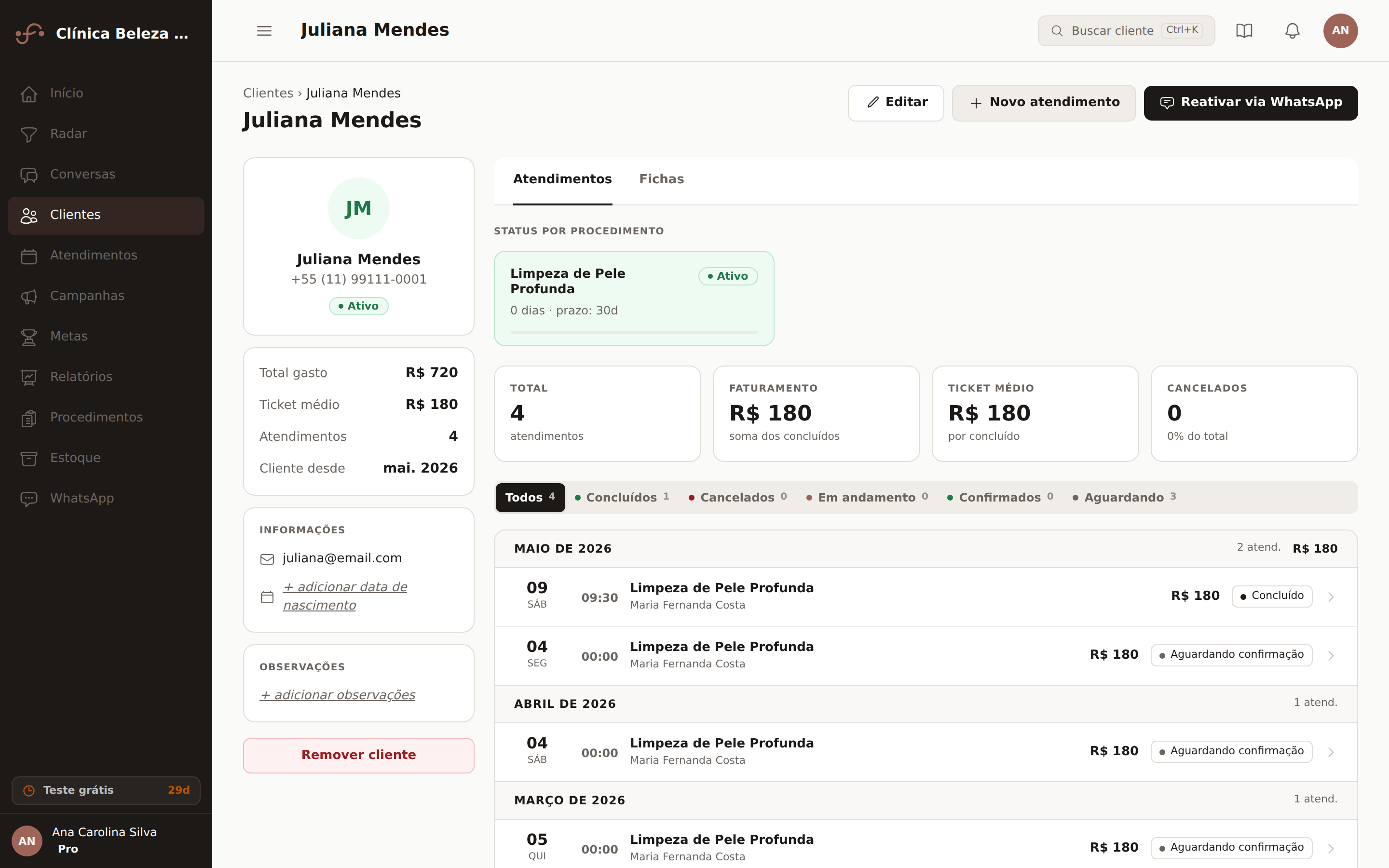Click Ana Carolina Silva profile name
This screenshot has height=868, width=1389.
[x=105, y=832]
